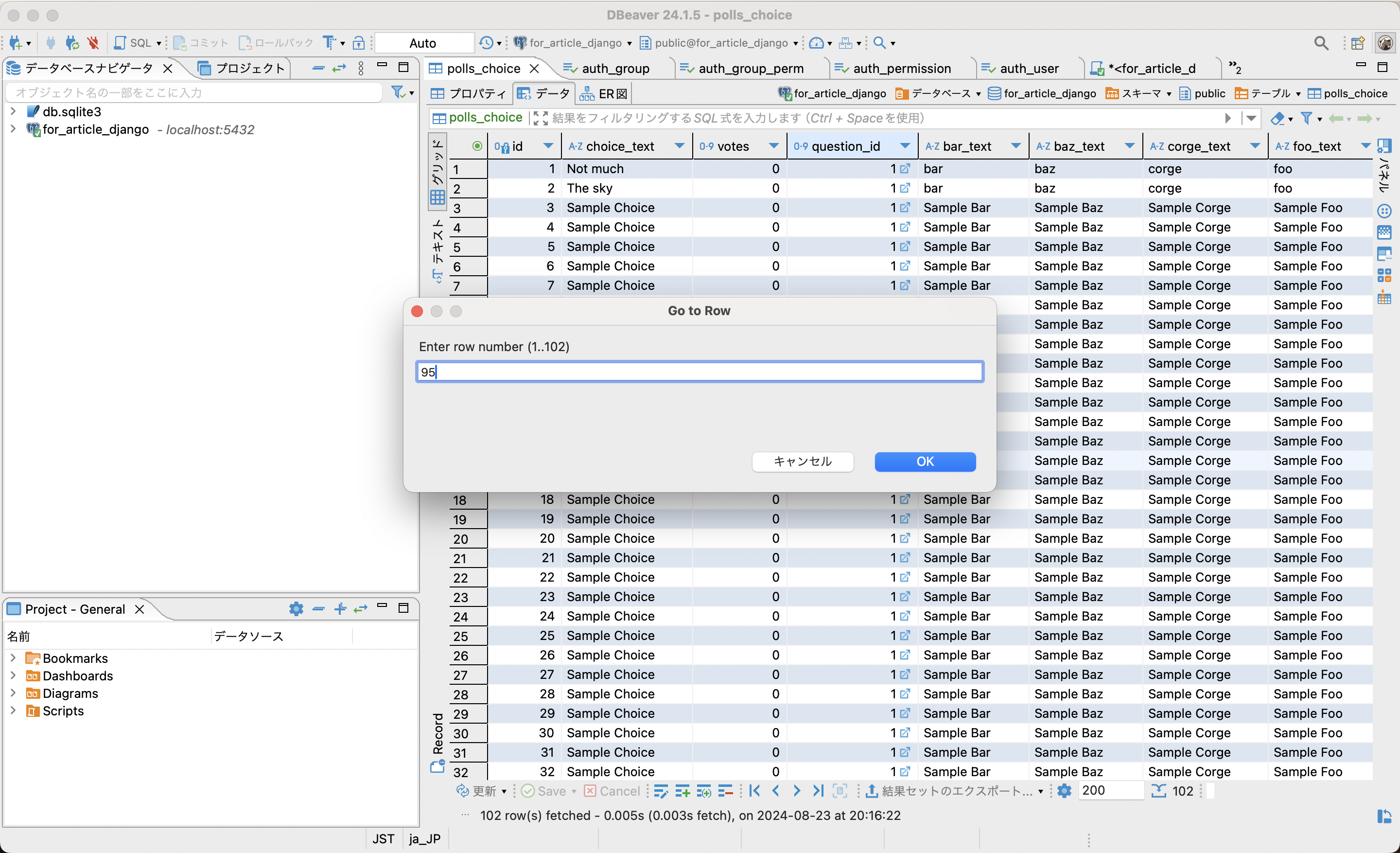Toggle the パネル side panel button

click(1384, 165)
